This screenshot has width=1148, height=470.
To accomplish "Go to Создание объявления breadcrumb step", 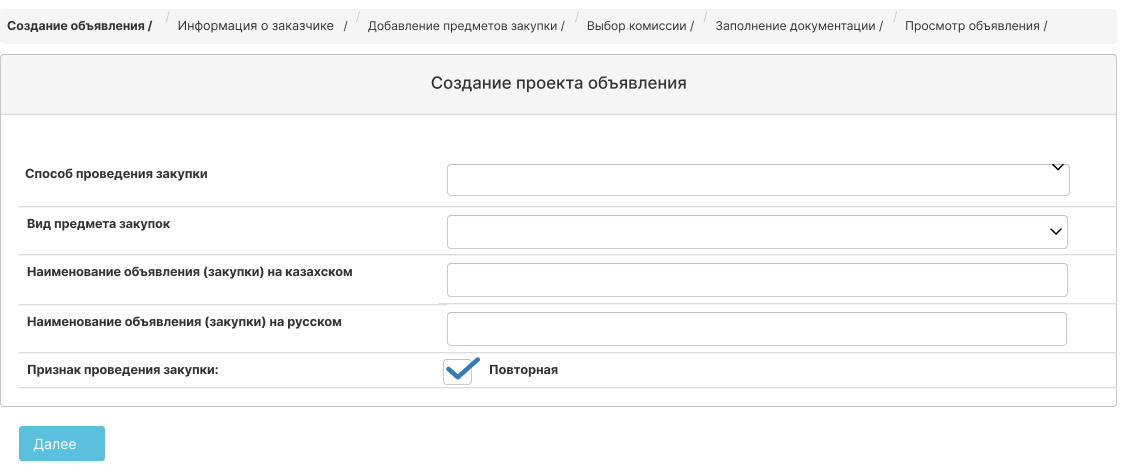I will tap(80, 26).
